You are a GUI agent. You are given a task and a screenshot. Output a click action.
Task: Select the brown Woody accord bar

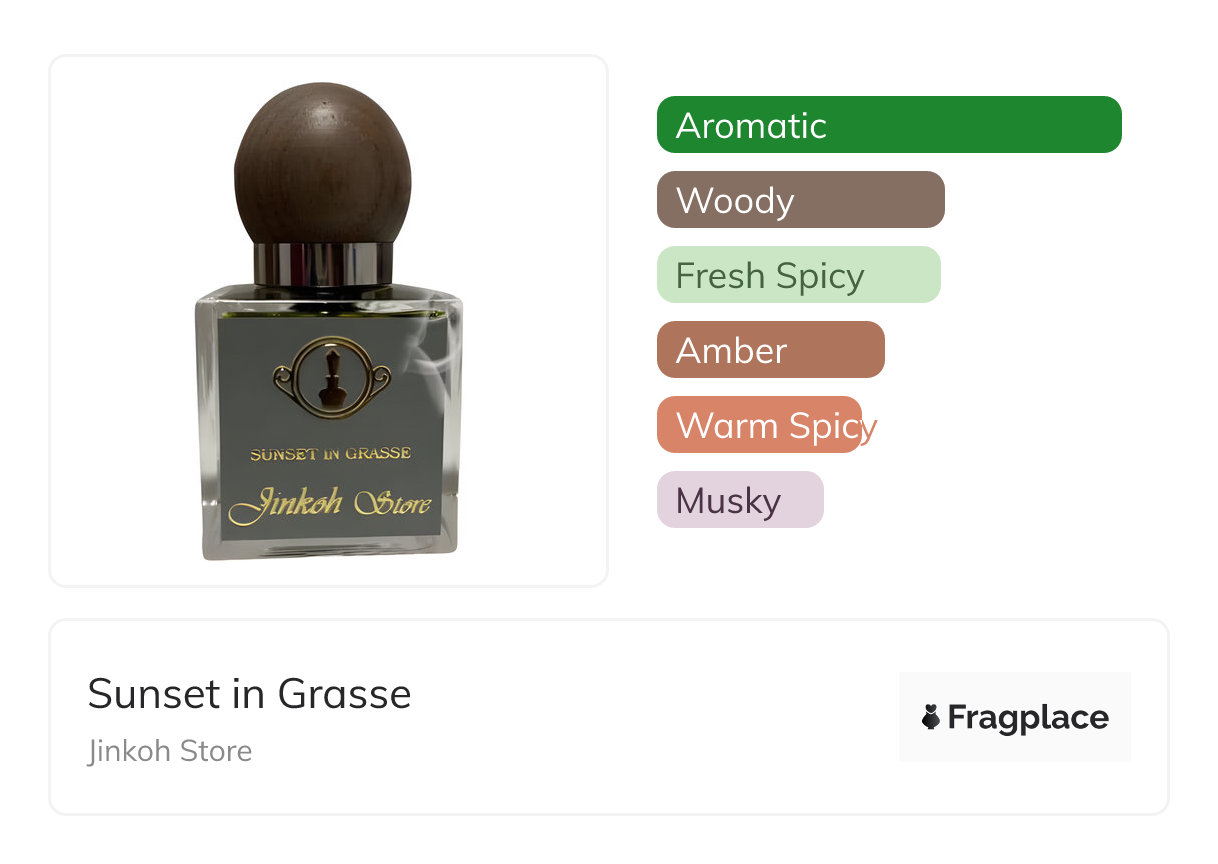tap(801, 200)
